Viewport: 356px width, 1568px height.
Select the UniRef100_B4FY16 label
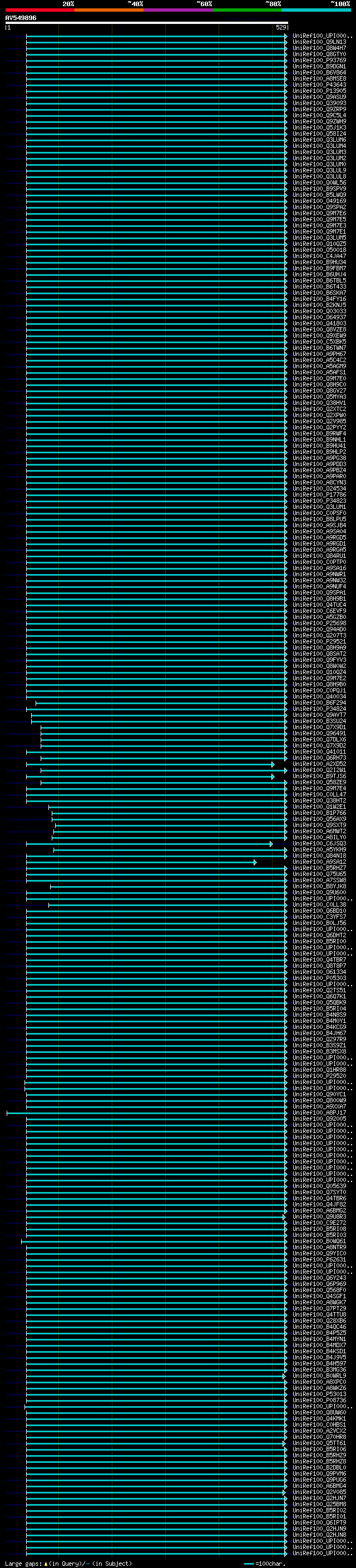(x=319, y=299)
